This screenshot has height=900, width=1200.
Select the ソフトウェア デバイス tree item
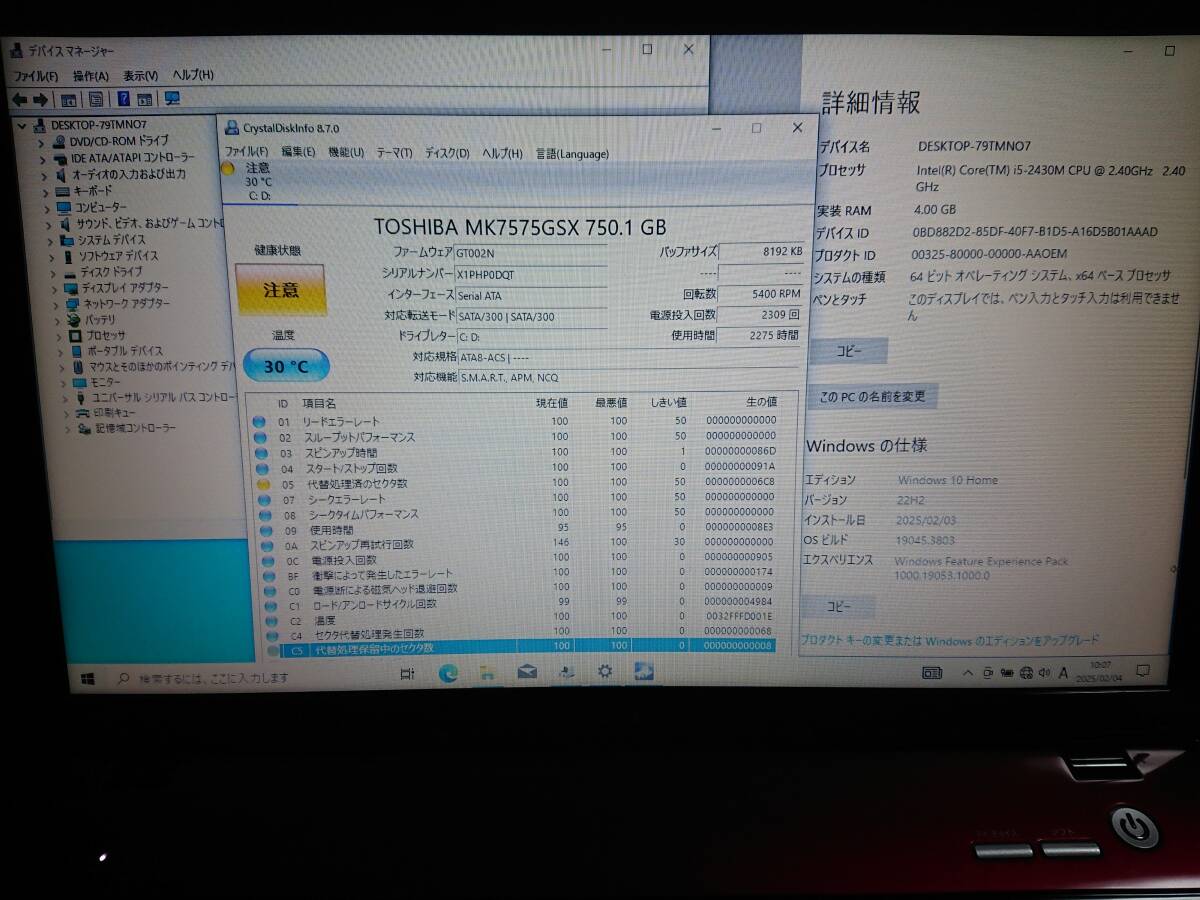point(117,256)
